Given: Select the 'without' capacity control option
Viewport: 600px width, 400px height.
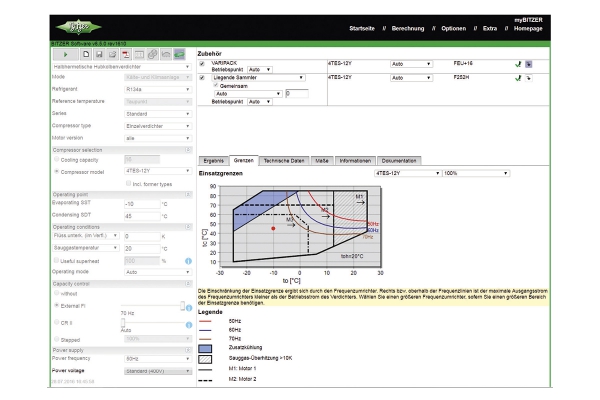Looking at the screenshot, I should point(57,293).
